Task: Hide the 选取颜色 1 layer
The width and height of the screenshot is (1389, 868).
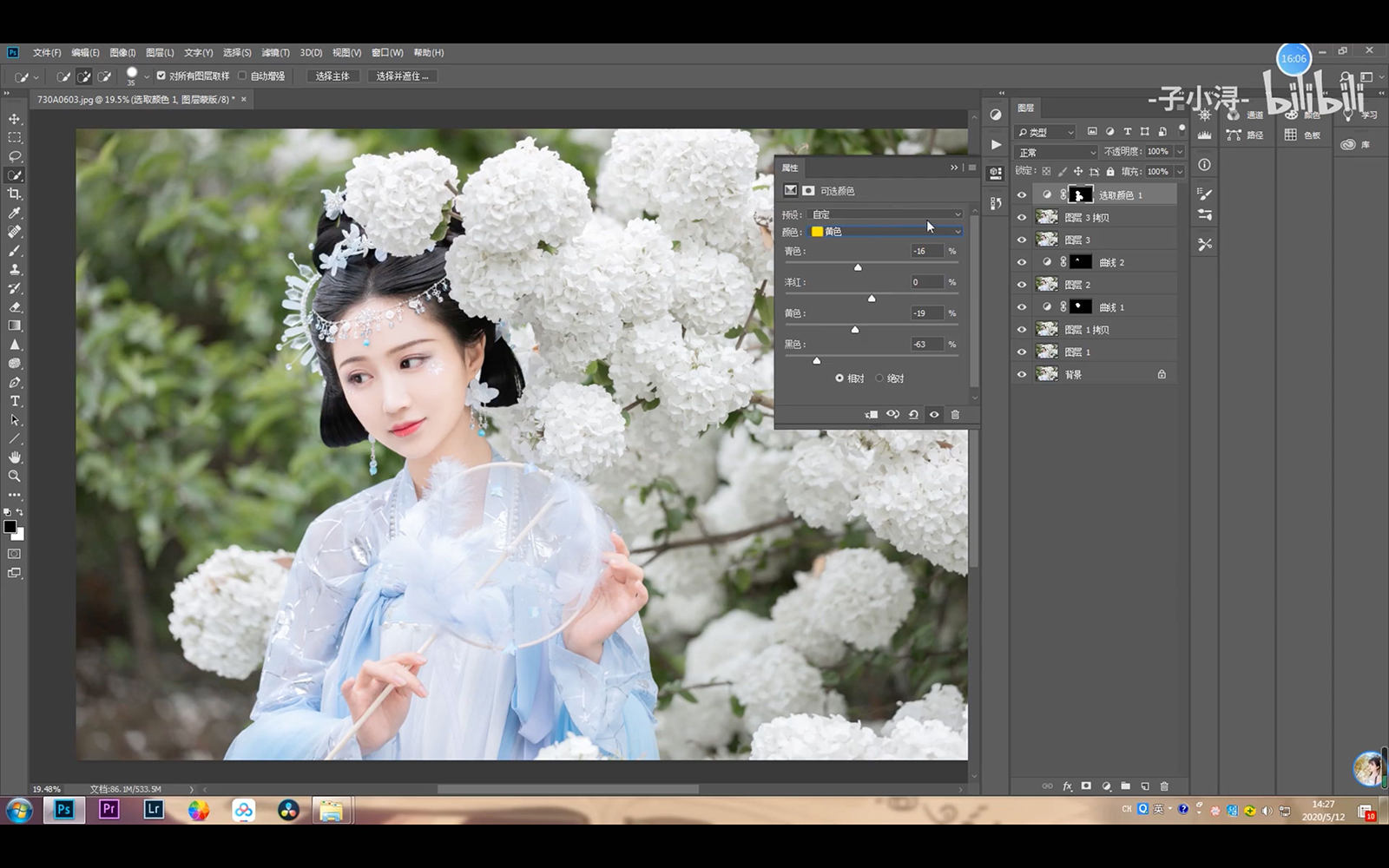Action: pos(1022,195)
